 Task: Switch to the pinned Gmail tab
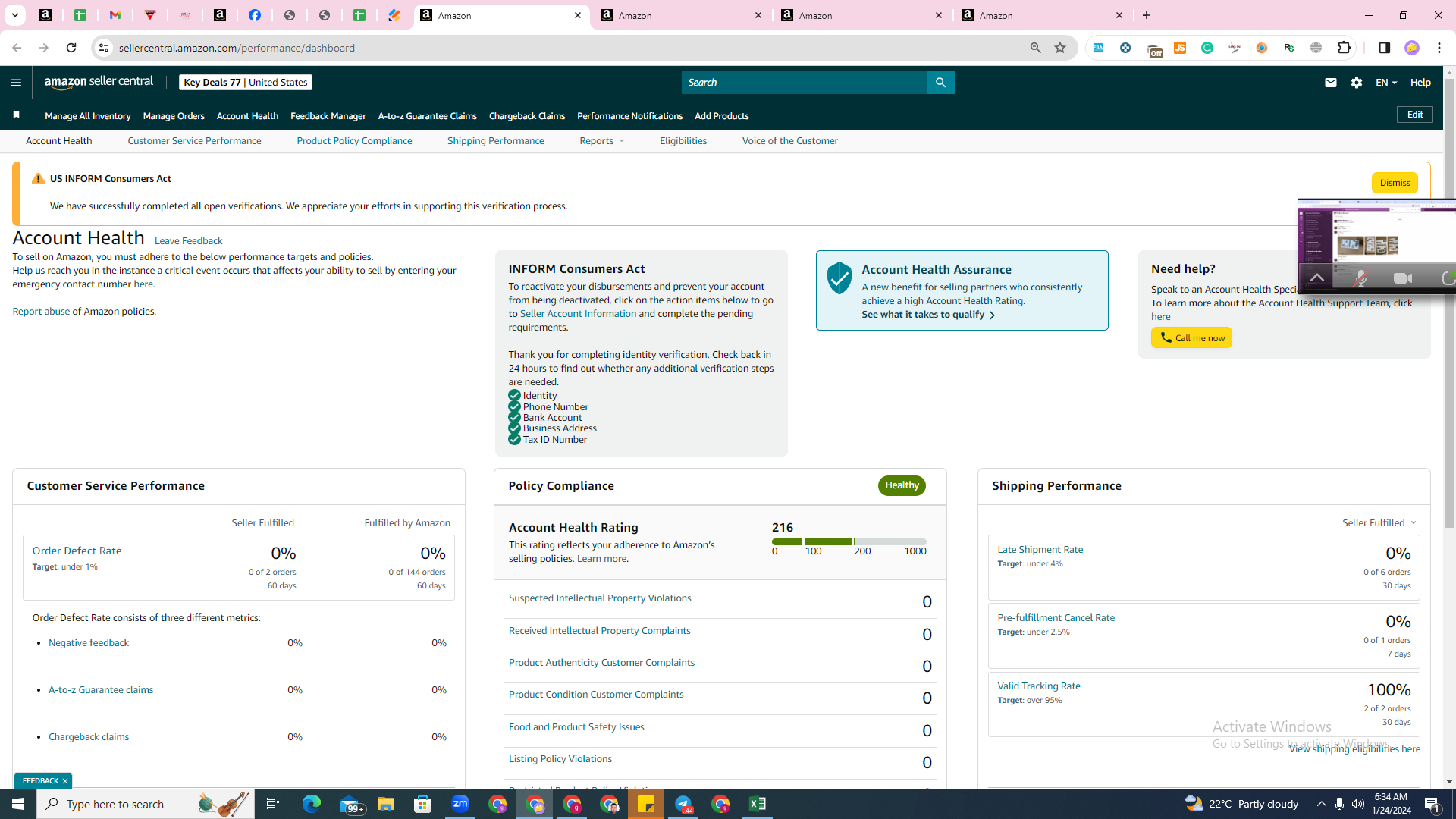pos(115,15)
